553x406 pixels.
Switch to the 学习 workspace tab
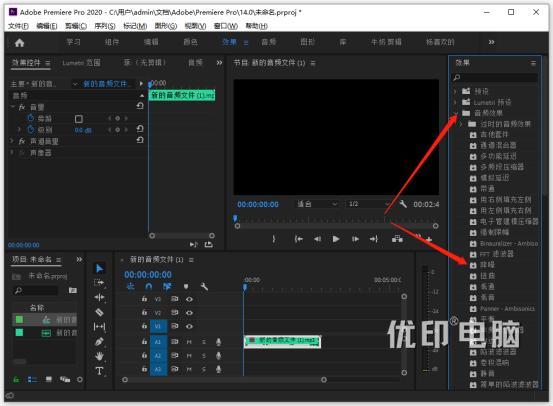tap(73, 42)
